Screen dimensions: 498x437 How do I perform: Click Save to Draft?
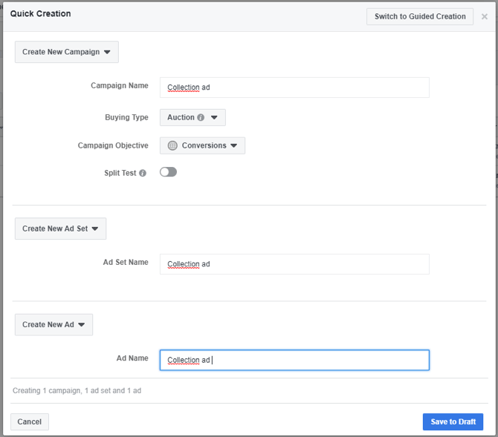click(453, 422)
